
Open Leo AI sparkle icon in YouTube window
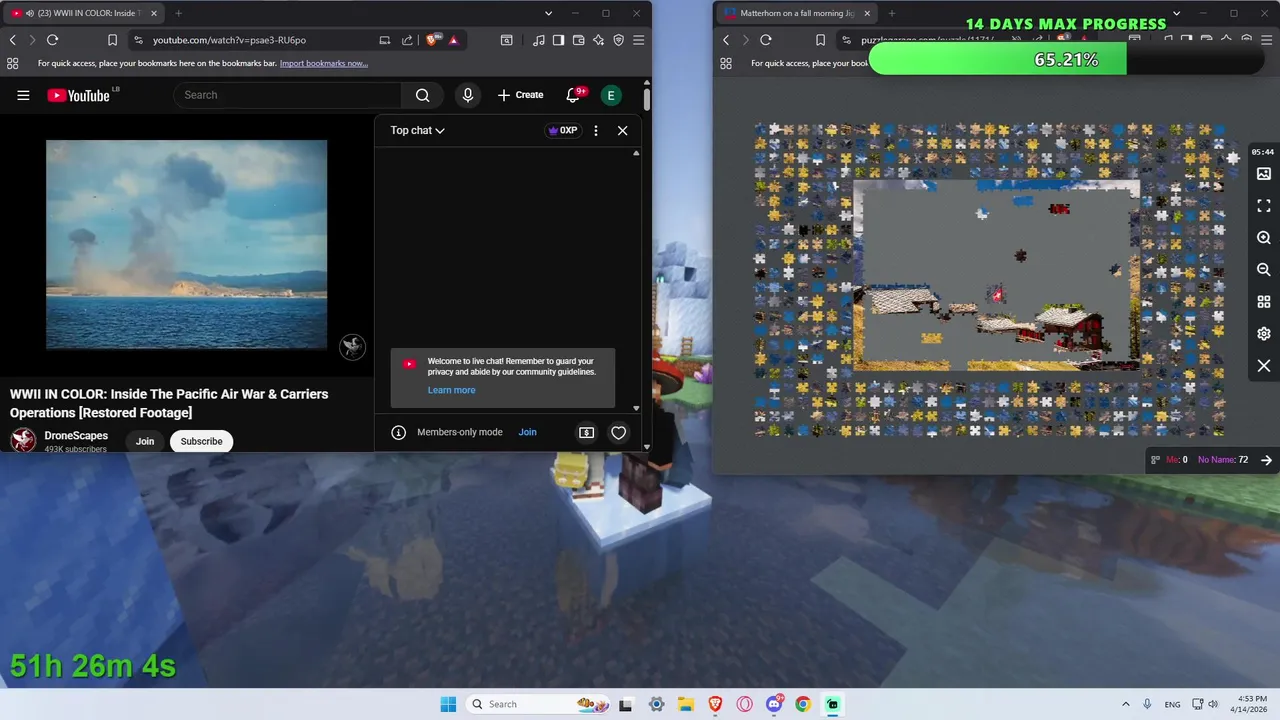pos(598,40)
